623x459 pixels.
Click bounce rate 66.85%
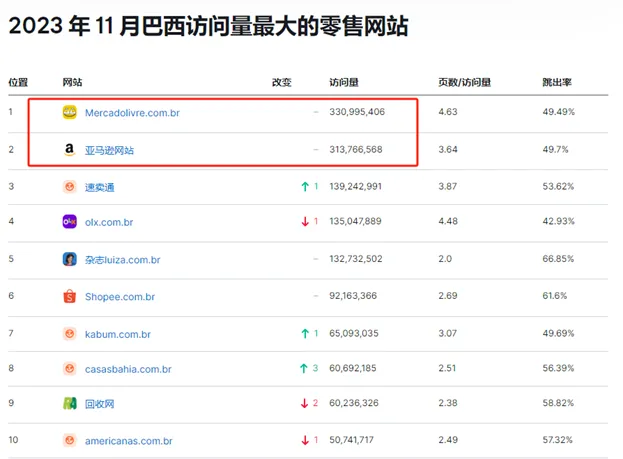point(558,259)
